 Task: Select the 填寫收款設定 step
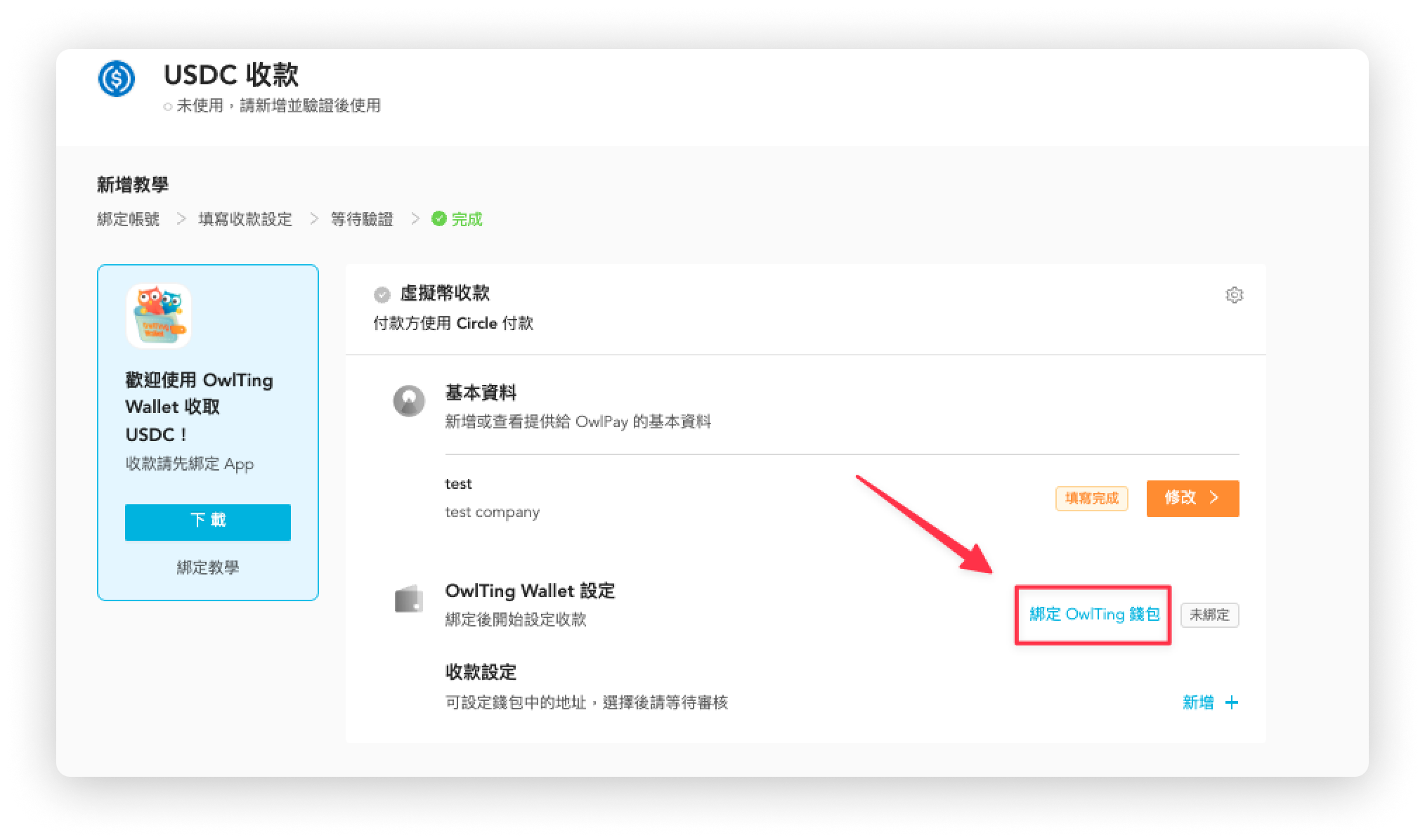tap(245, 219)
